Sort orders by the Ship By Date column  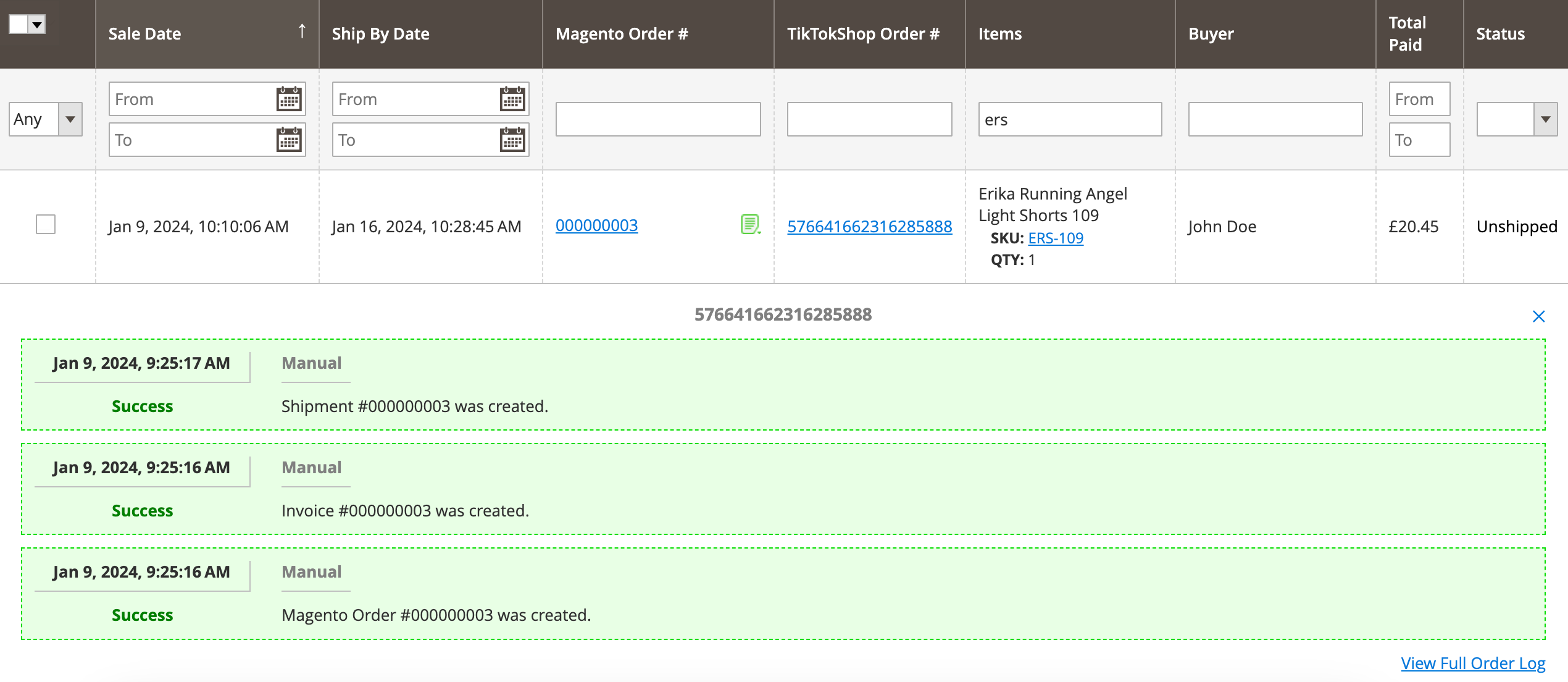click(380, 34)
